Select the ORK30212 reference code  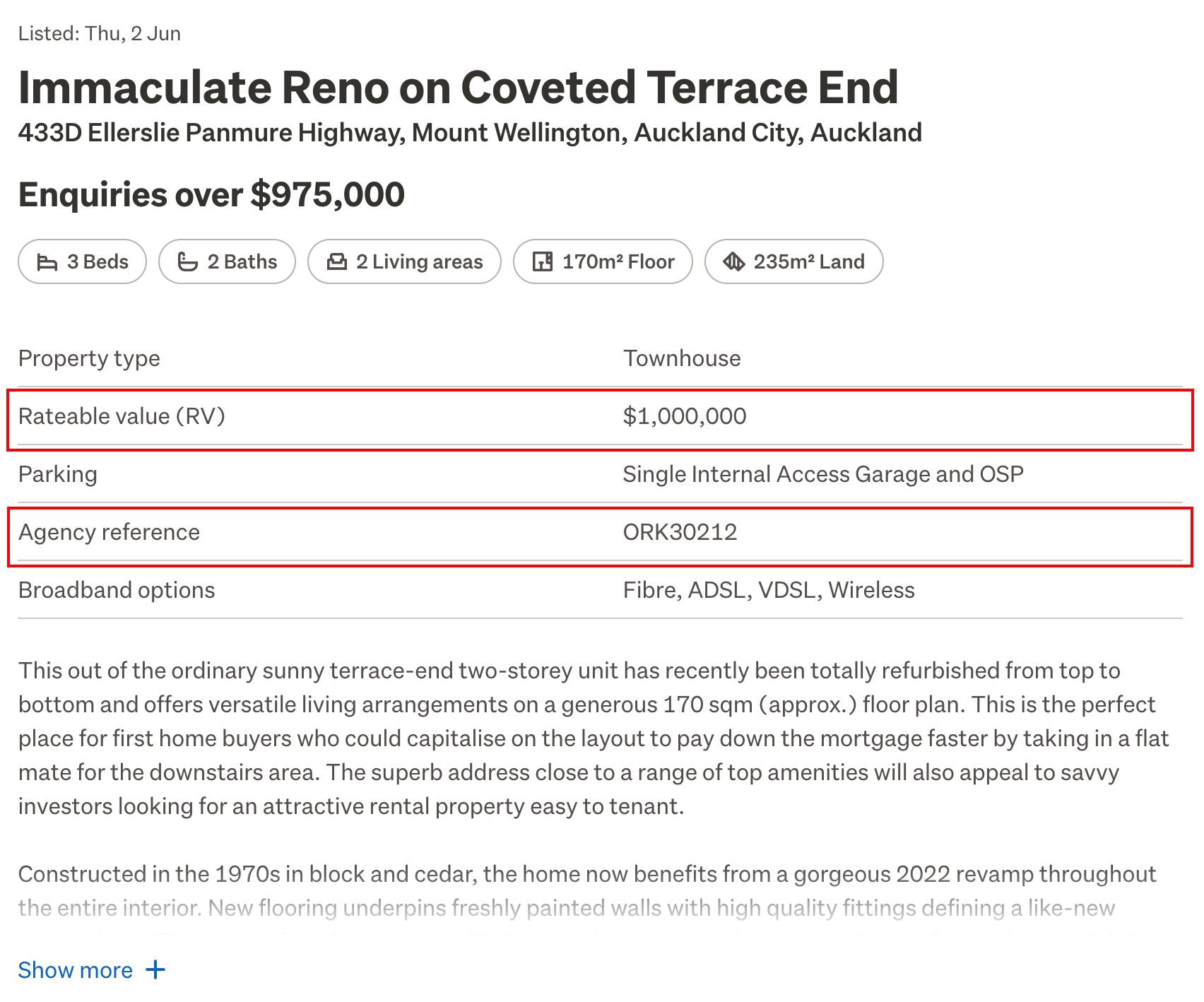tap(680, 532)
